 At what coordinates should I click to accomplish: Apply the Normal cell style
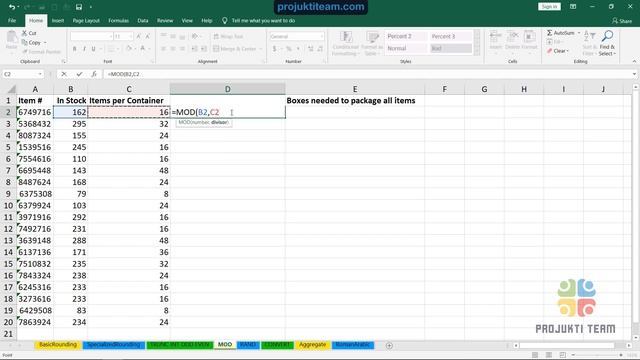click(406, 48)
